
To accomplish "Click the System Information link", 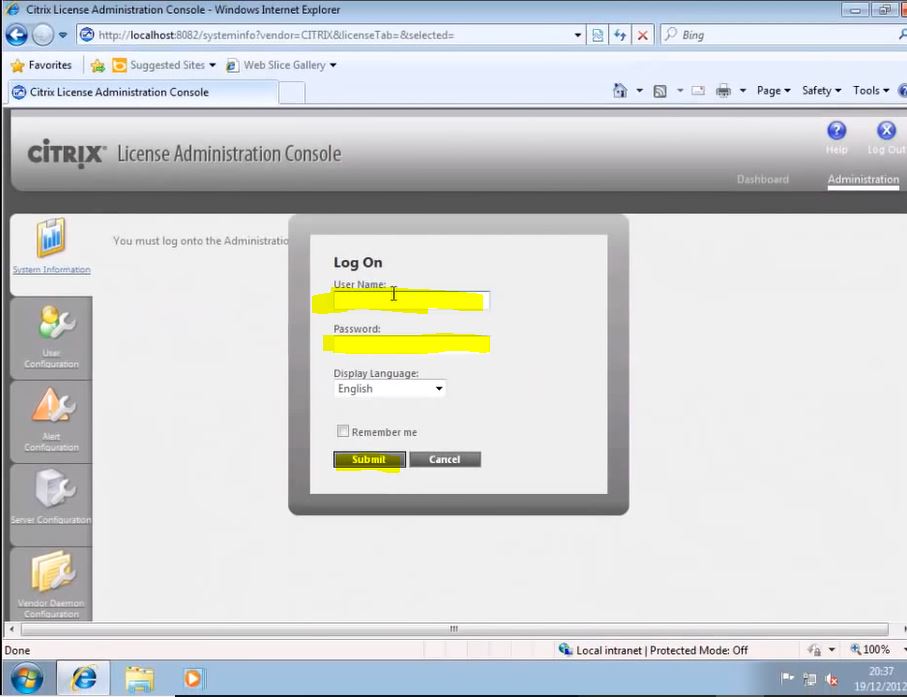I will coord(51,270).
